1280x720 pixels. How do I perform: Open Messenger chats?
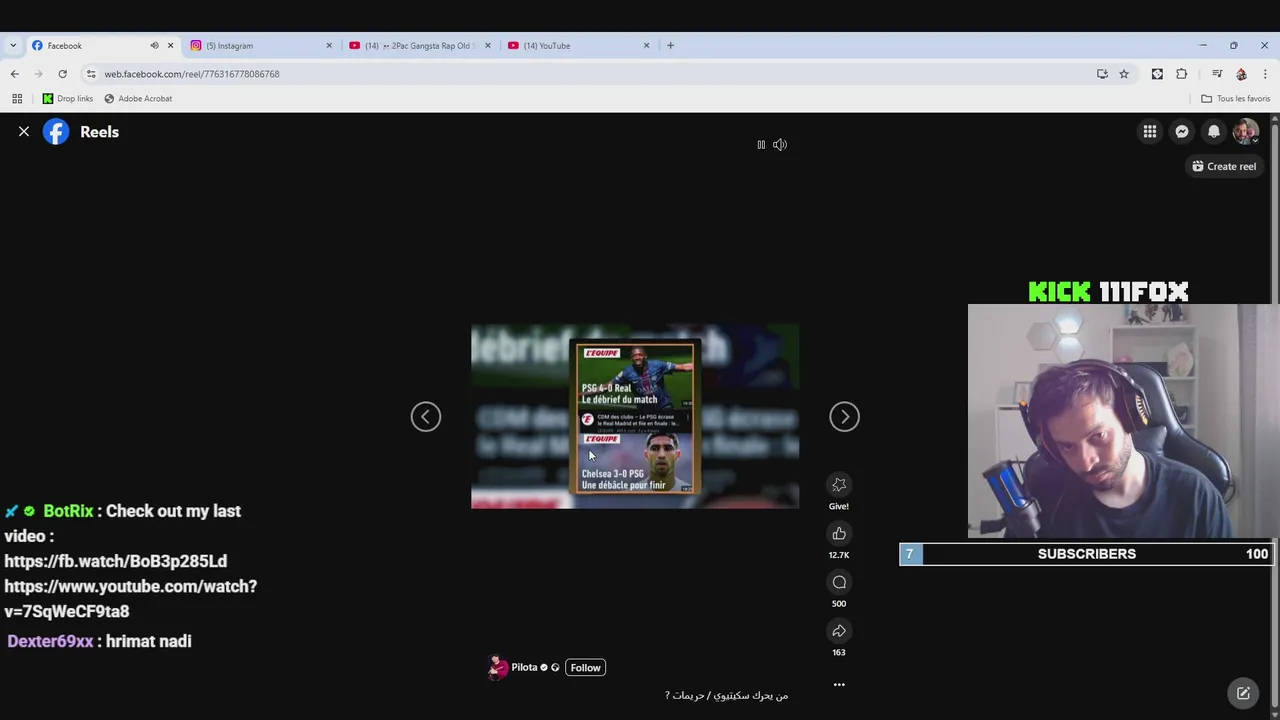click(1182, 132)
